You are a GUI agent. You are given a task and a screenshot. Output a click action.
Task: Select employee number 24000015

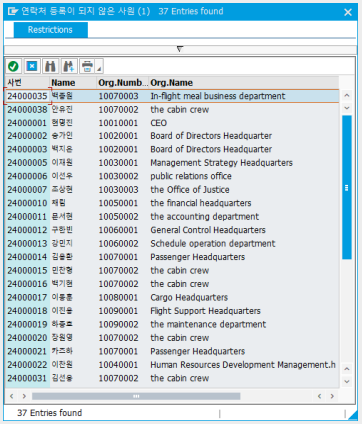27,270
